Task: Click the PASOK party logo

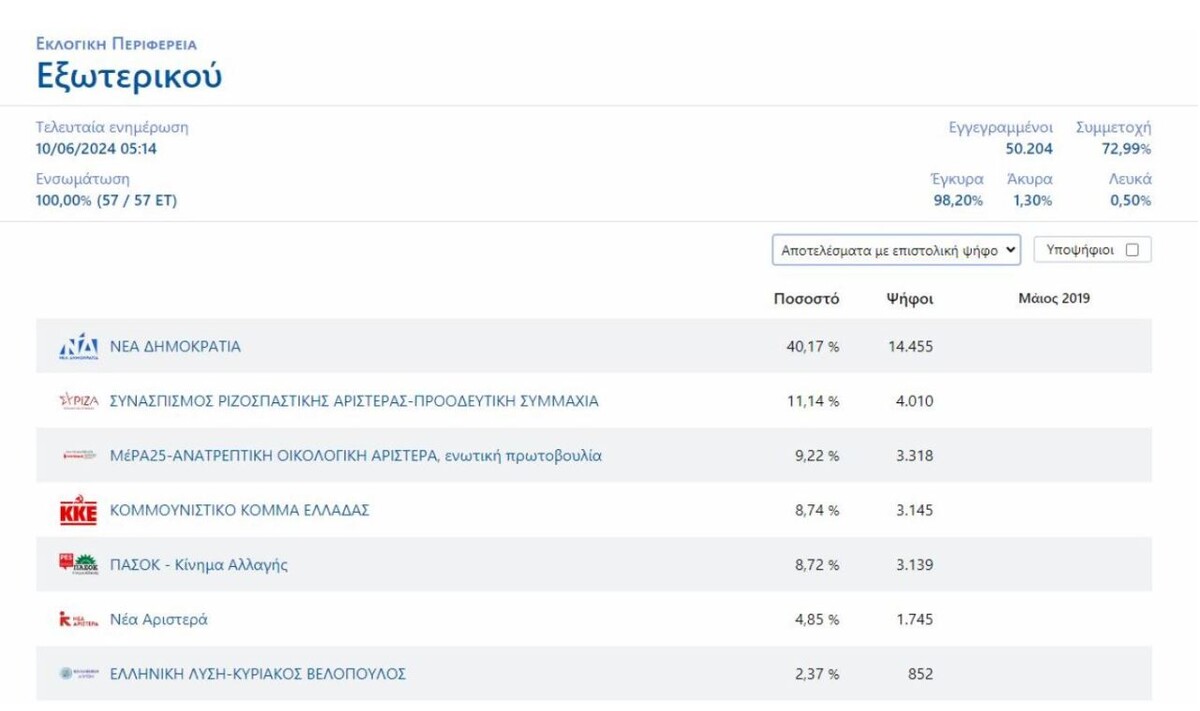Action: point(79,565)
